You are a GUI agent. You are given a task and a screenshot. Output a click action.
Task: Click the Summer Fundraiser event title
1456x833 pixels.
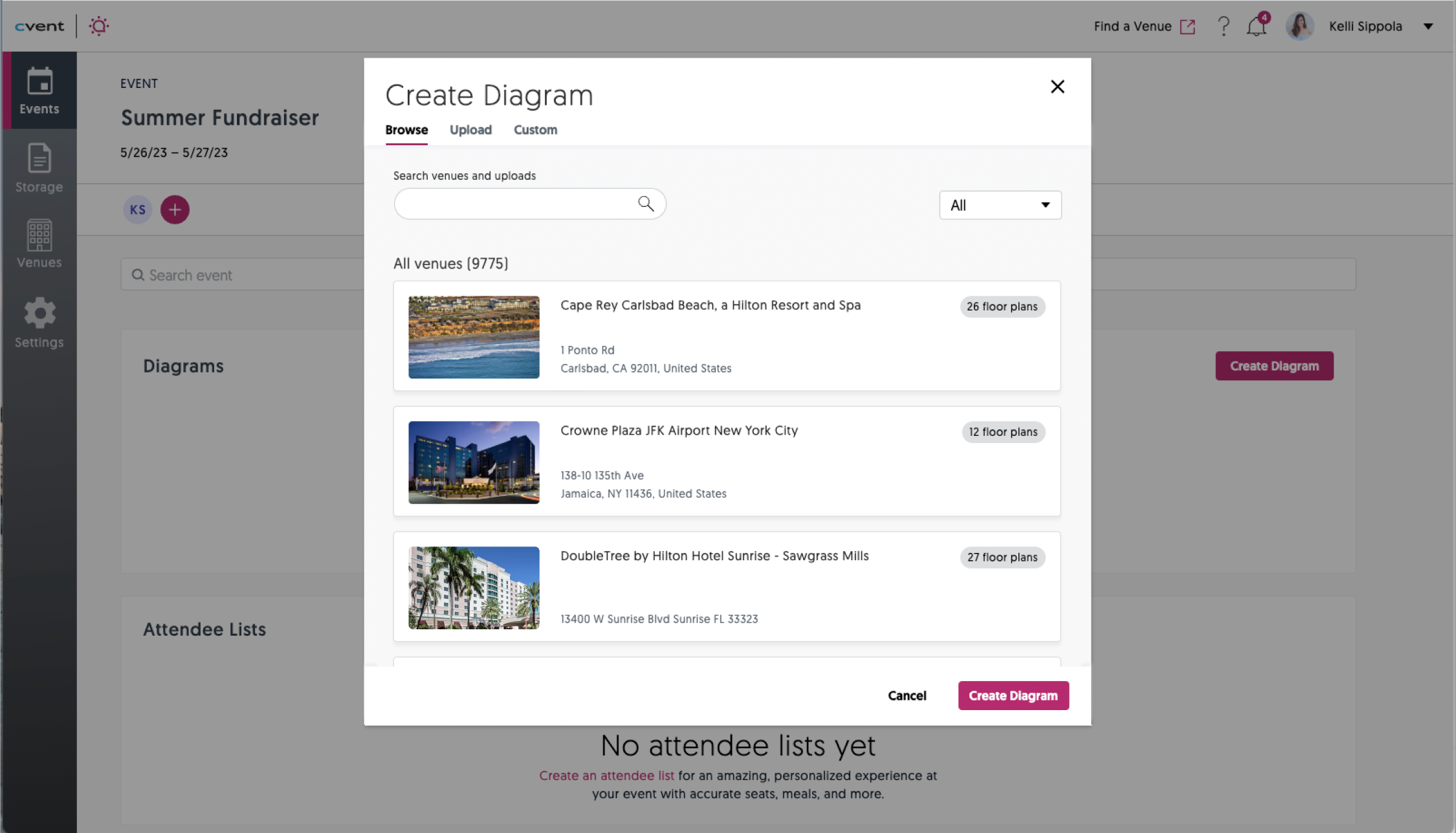(220, 118)
